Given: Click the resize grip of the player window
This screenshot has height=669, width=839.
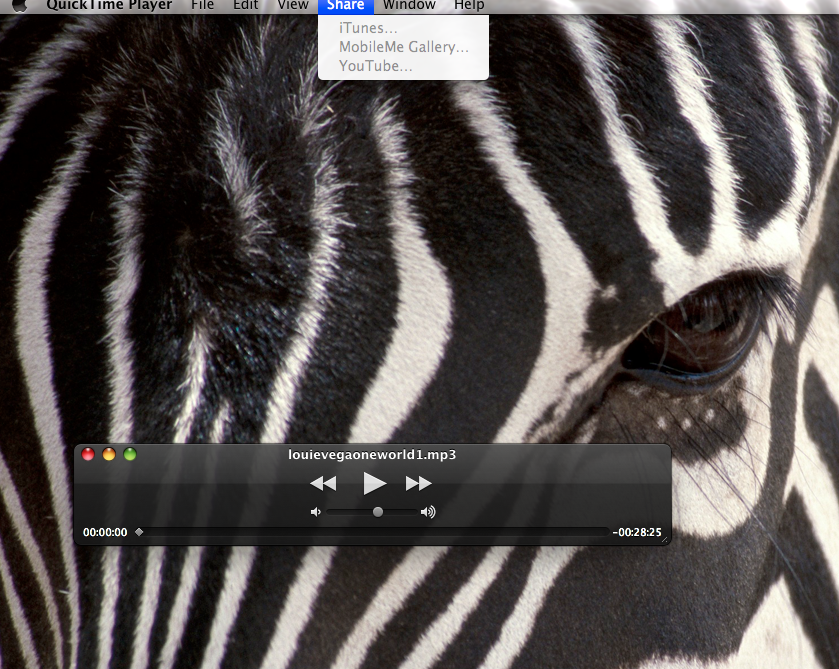Looking at the screenshot, I should (x=665, y=539).
